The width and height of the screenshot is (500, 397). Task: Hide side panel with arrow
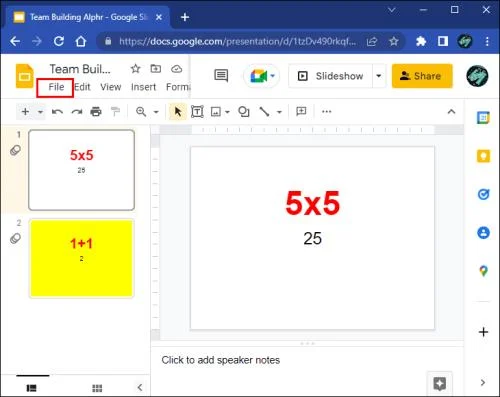tap(483, 382)
